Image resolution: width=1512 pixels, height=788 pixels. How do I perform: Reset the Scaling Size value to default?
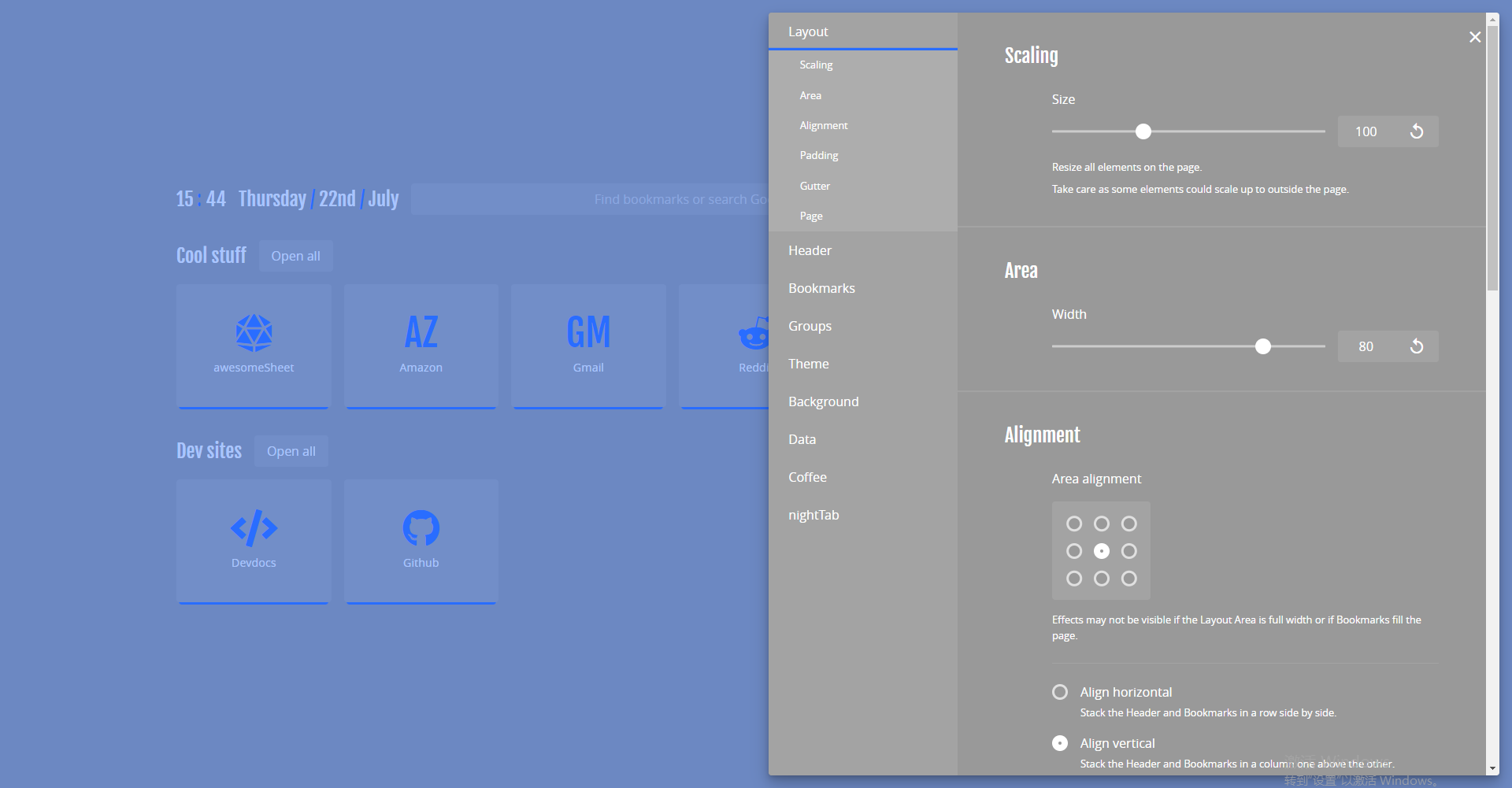(1417, 131)
